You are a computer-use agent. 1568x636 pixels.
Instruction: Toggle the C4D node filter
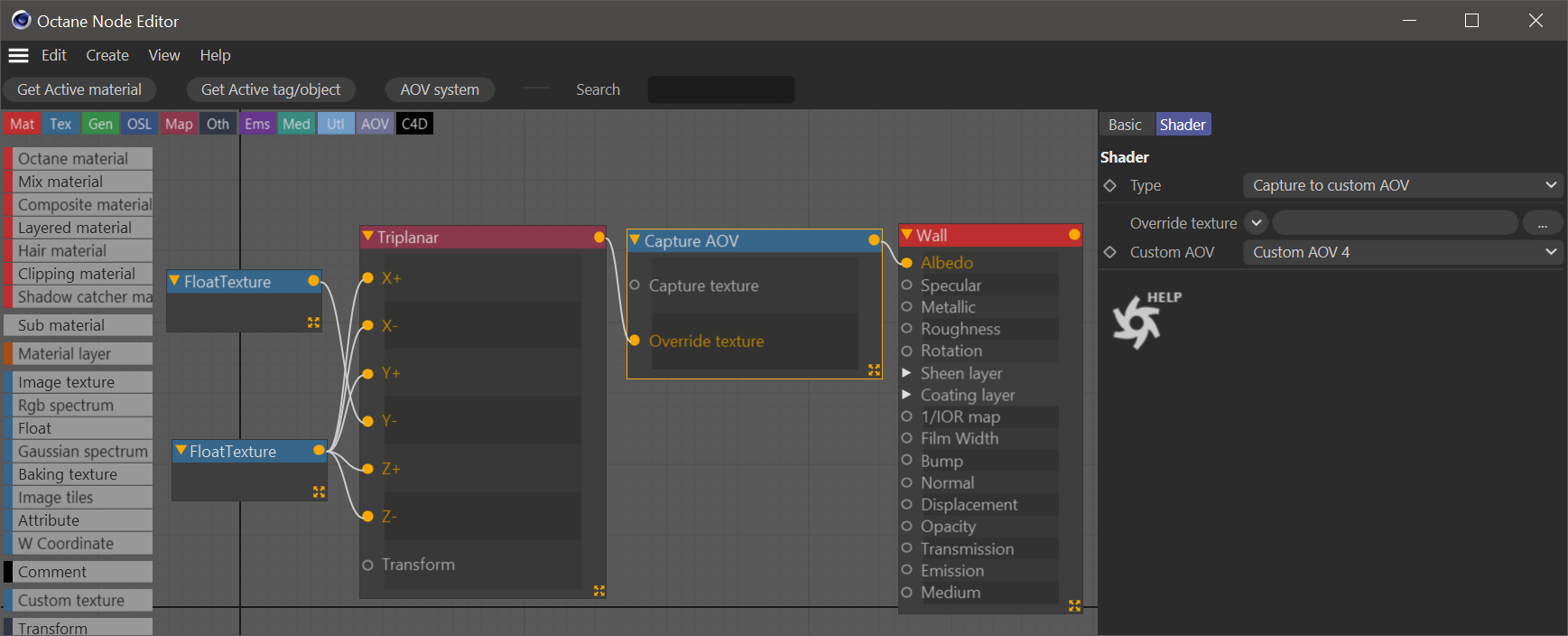click(x=414, y=124)
